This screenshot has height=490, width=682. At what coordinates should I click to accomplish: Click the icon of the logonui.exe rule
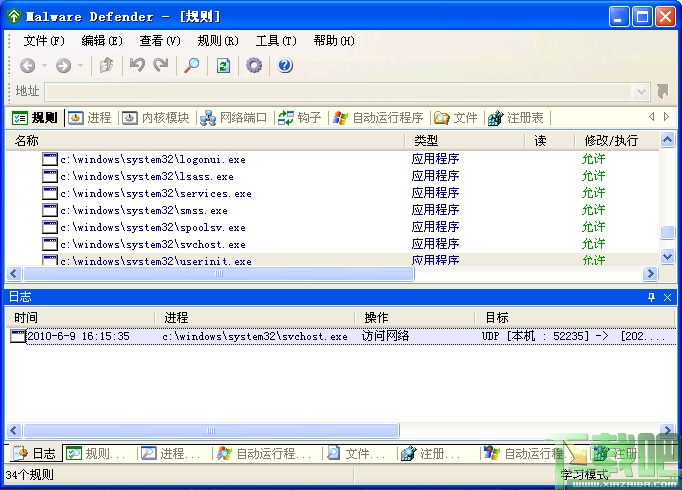point(50,159)
